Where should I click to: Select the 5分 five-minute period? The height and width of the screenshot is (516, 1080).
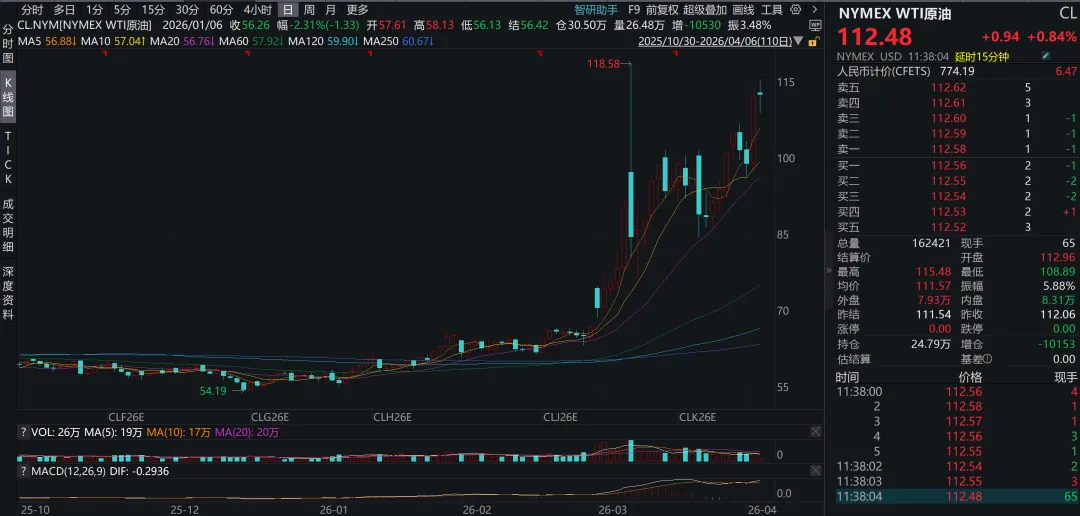pyautogui.click(x=122, y=10)
